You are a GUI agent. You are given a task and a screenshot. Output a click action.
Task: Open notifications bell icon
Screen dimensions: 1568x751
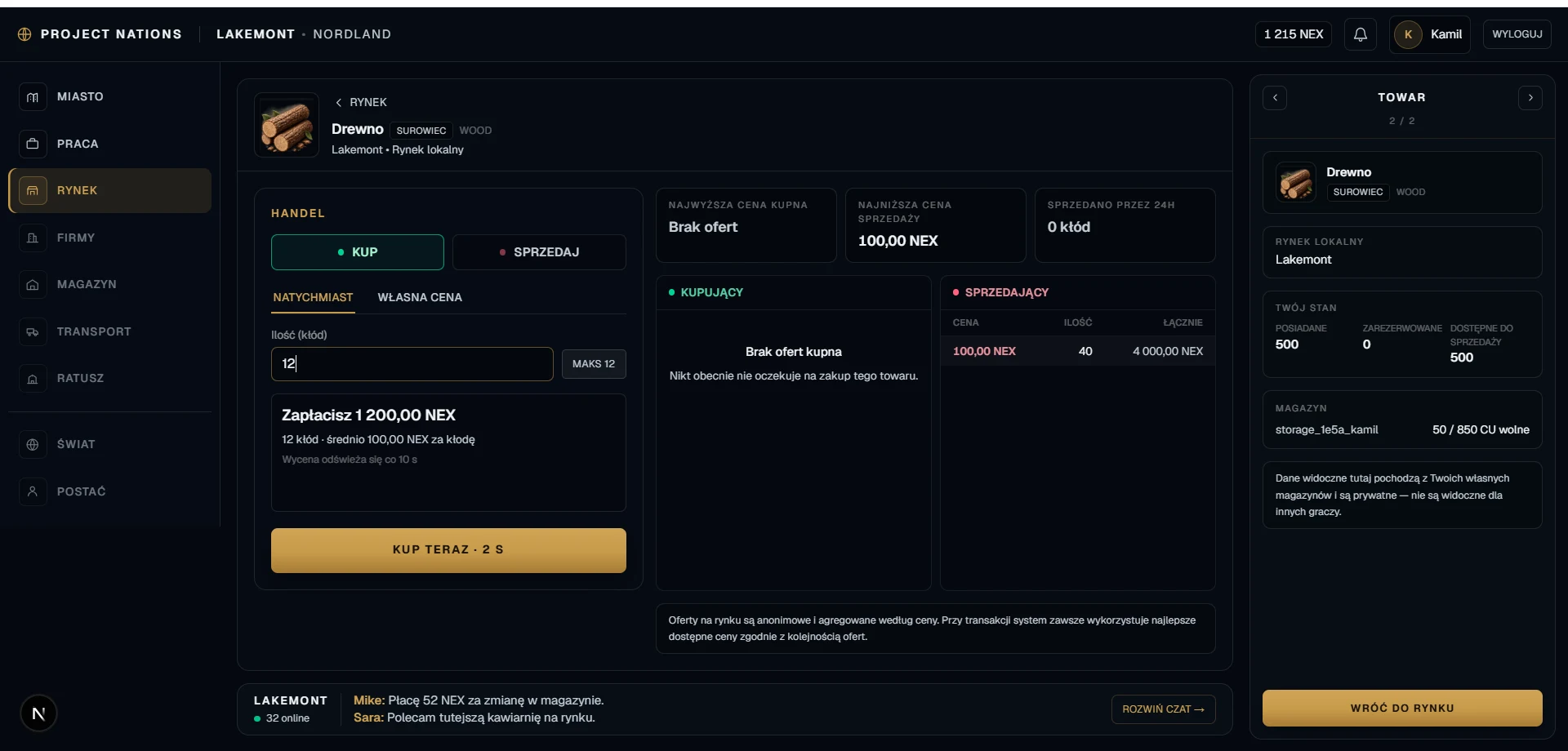(1361, 34)
